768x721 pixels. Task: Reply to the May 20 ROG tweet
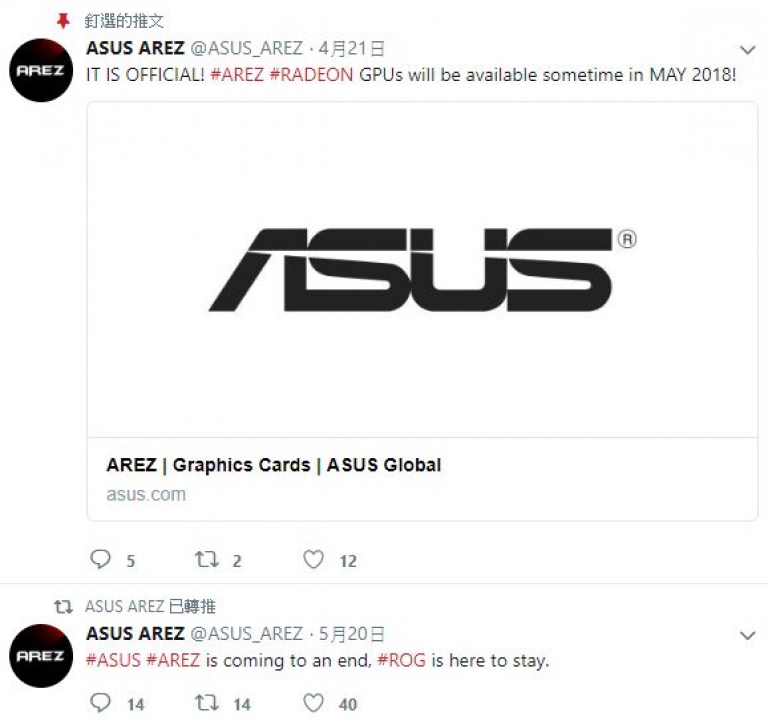[101, 703]
